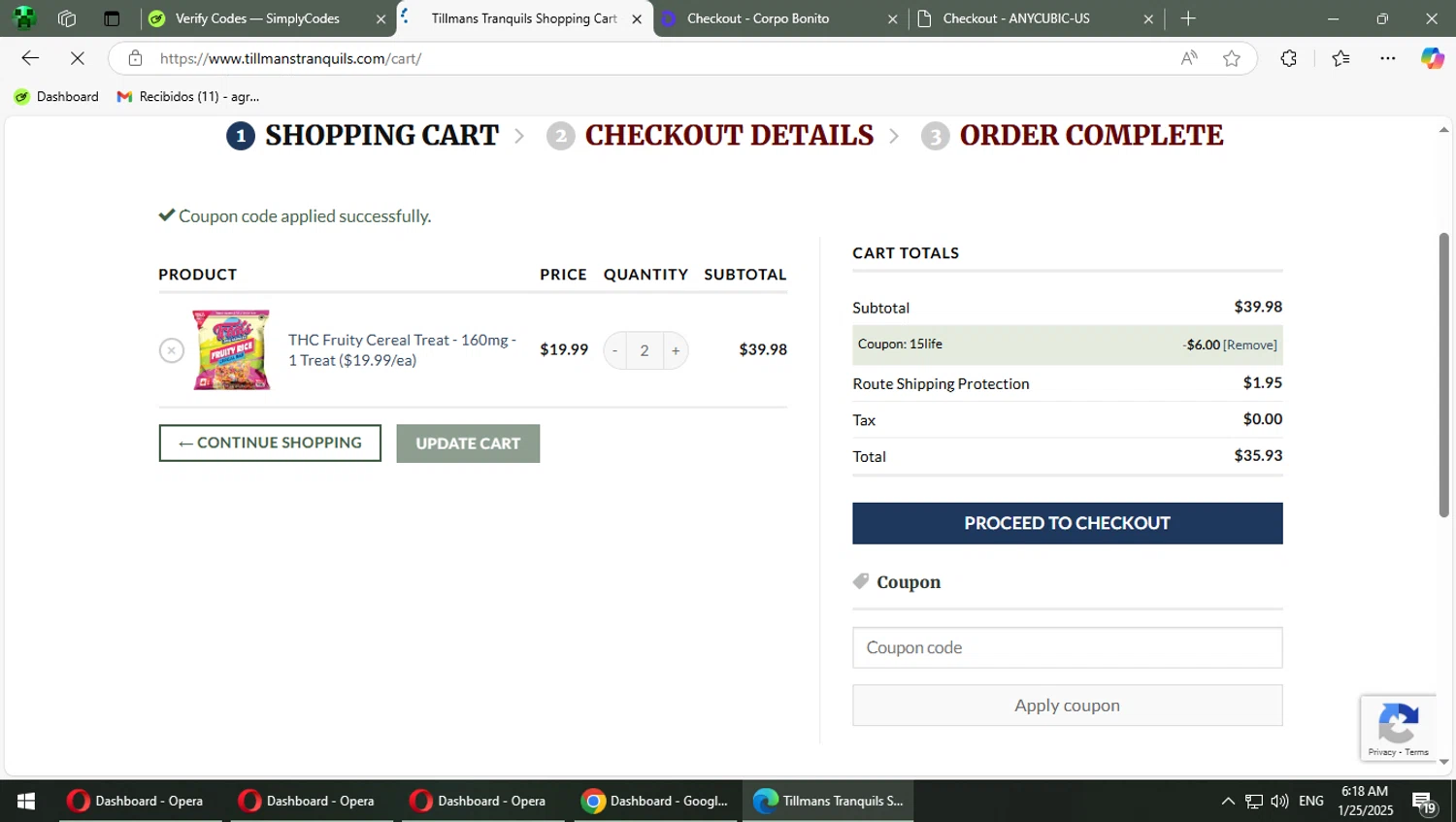Open browser Extensions menu

coord(1289,58)
